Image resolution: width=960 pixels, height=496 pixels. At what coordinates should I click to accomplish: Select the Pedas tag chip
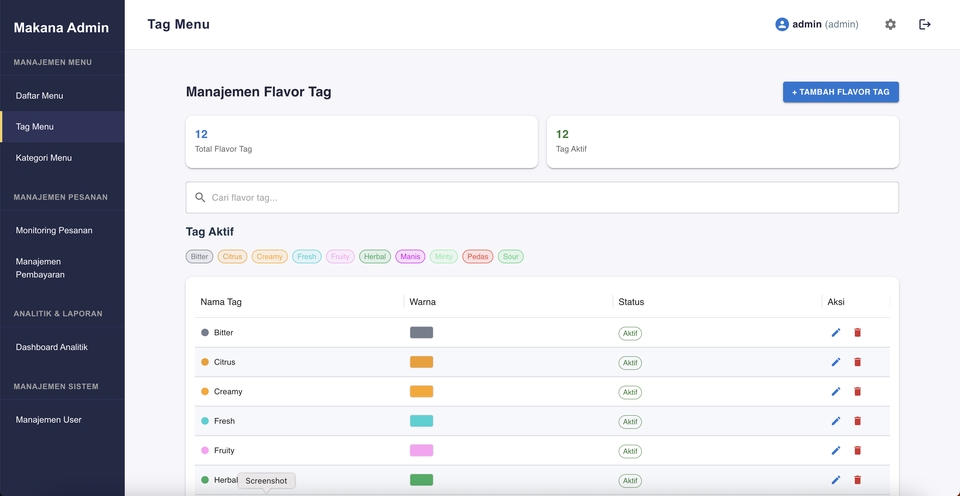tap(478, 257)
